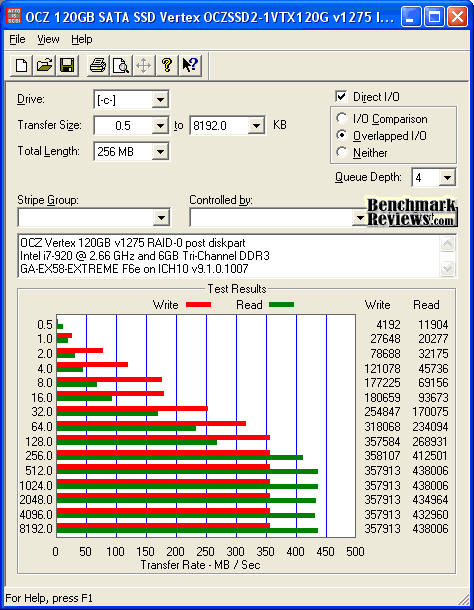Image resolution: width=474 pixels, height=610 pixels.
Task: Click the read value 432960
Action: pyautogui.click(x=430, y=515)
